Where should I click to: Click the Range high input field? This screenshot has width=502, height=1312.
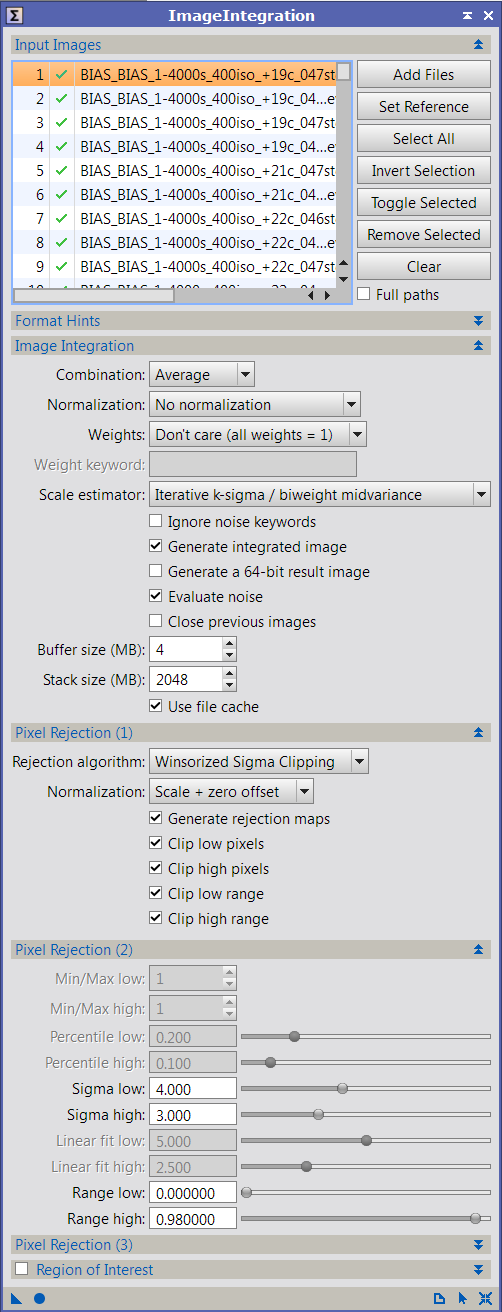193,1218
